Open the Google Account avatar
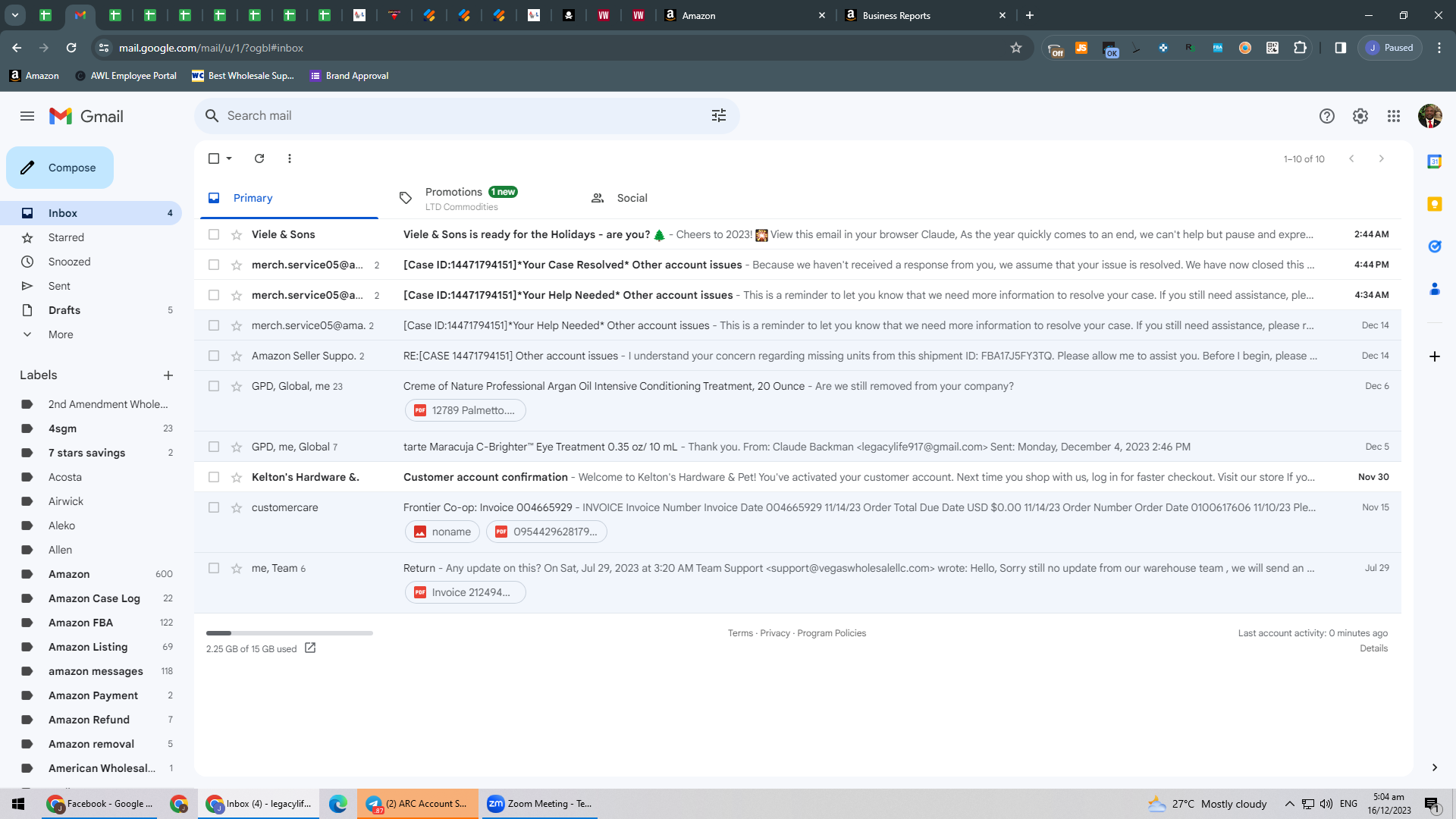Viewport: 1456px width, 819px height. coord(1429,116)
